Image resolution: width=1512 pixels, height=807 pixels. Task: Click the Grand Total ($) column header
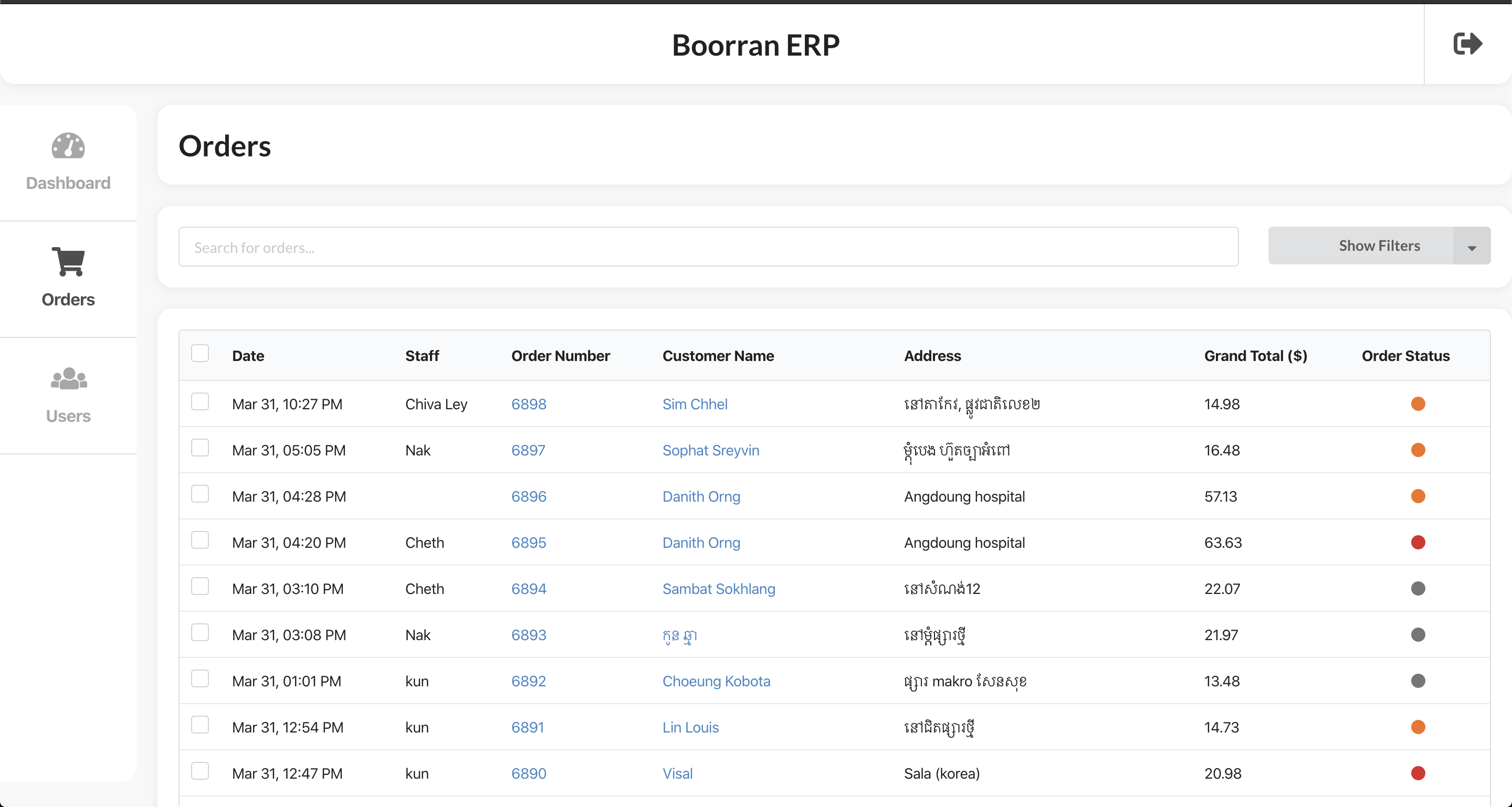coord(1255,356)
